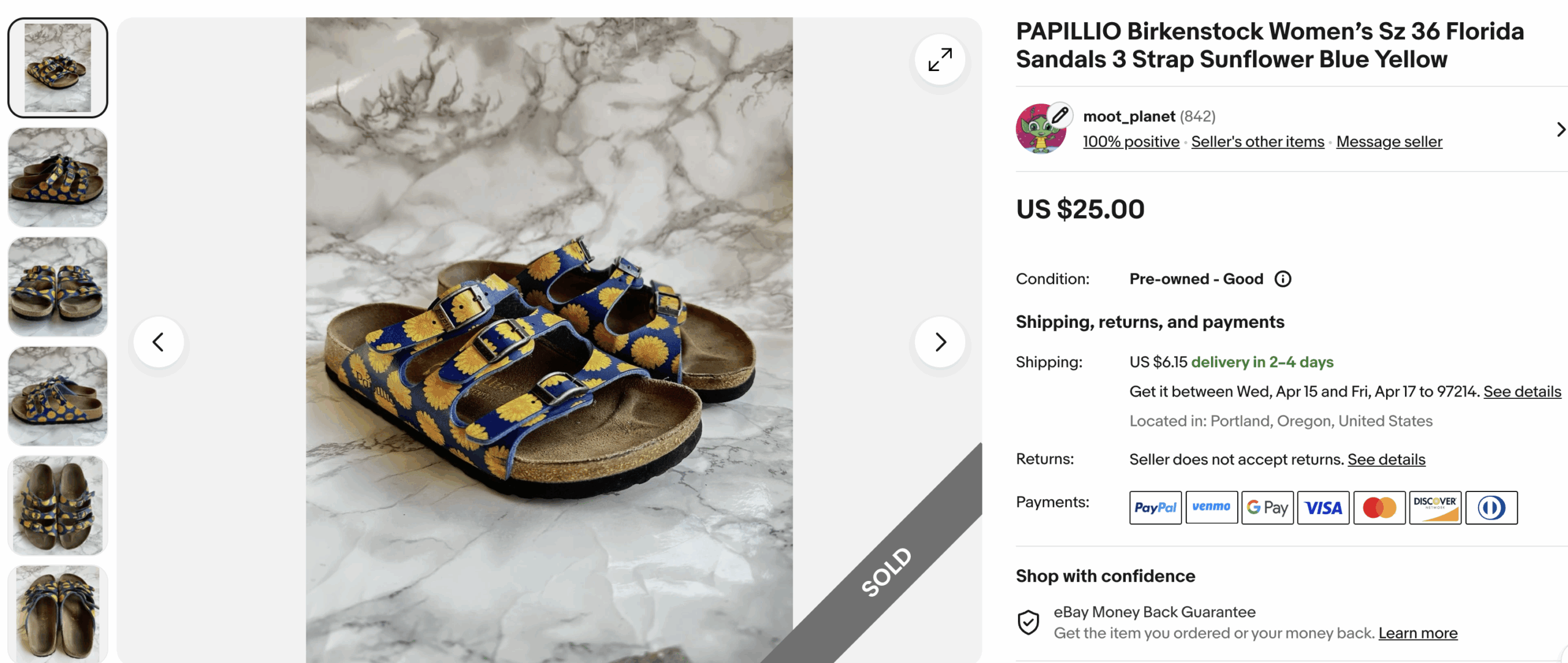The height and width of the screenshot is (663, 1568).
Task: Click the Mastercard payment icon
Action: coord(1379,507)
